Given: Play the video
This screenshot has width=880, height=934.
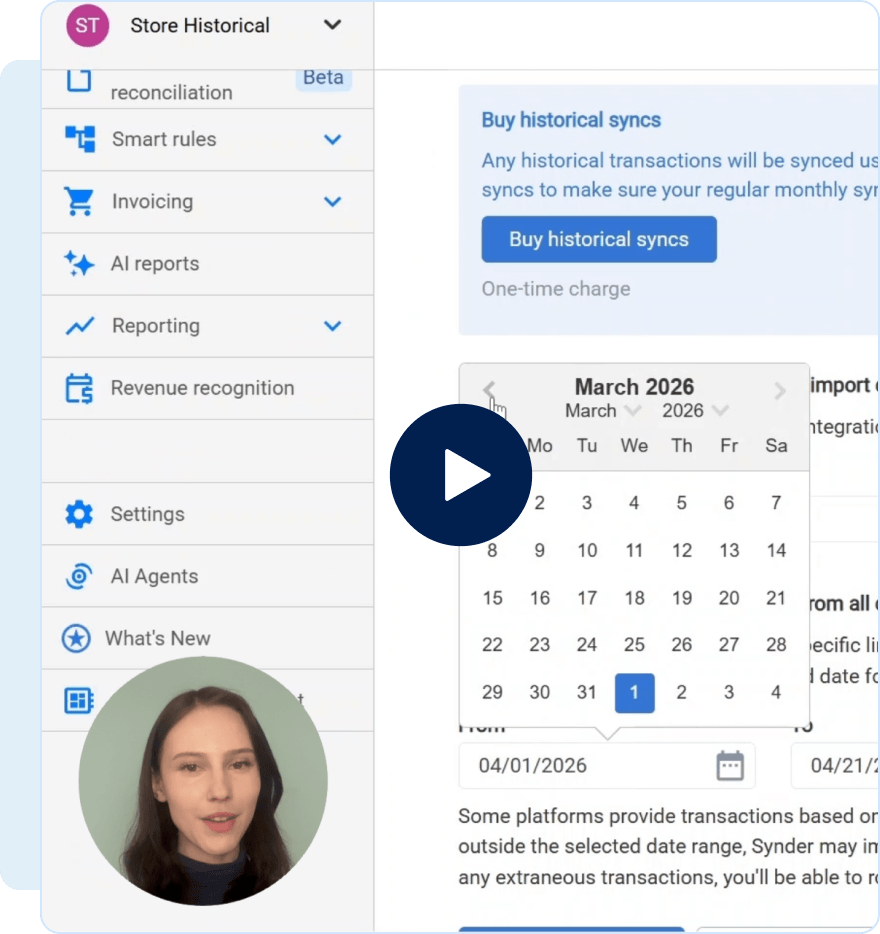Looking at the screenshot, I should pos(461,475).
